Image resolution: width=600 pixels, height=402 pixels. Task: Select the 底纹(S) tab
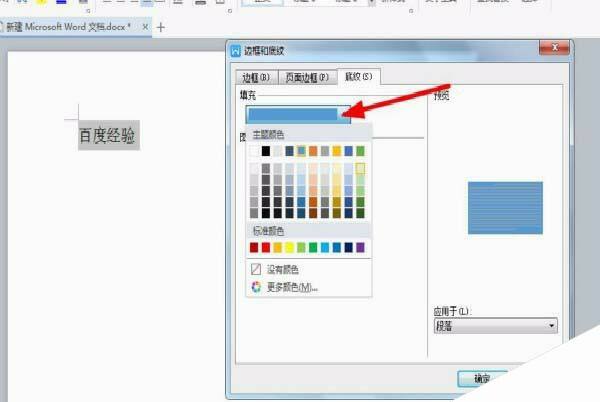click(x=359, y=76)
